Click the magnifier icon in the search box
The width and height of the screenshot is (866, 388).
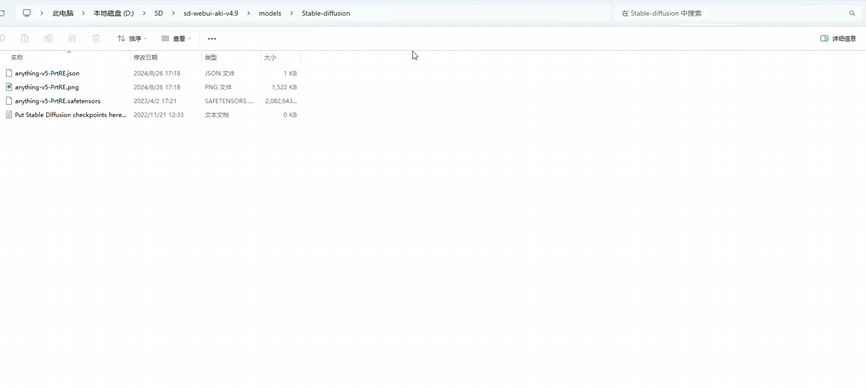[x=852, y=13]
